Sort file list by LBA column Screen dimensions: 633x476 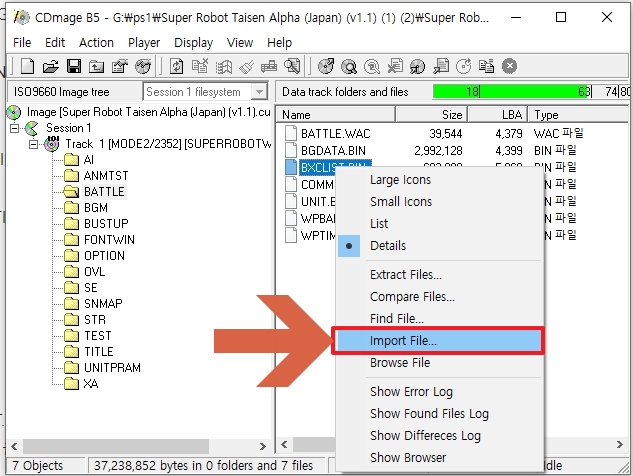498,115
